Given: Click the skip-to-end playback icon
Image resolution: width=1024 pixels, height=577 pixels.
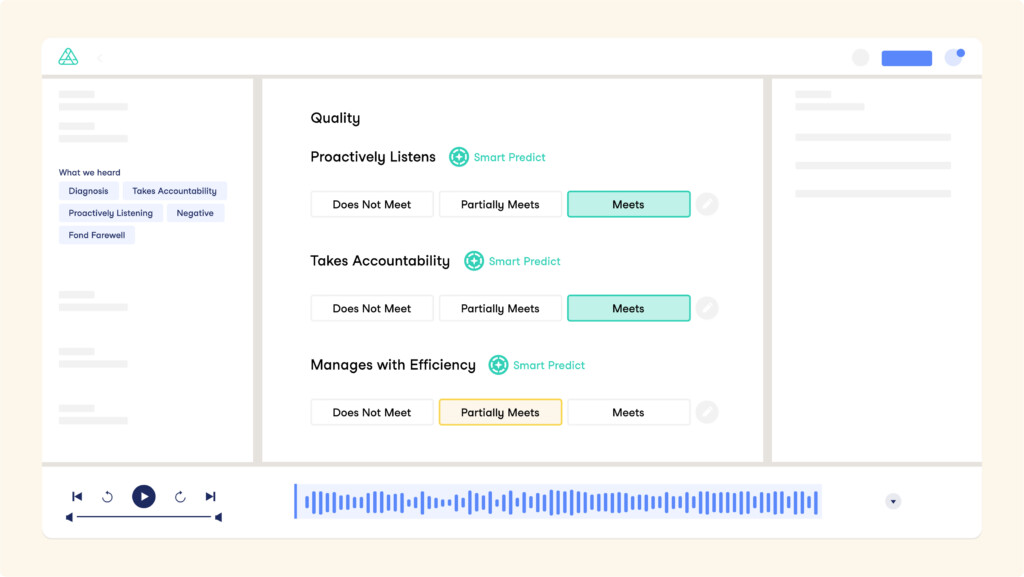Looking at the screenshot, I should coord(210,496).
